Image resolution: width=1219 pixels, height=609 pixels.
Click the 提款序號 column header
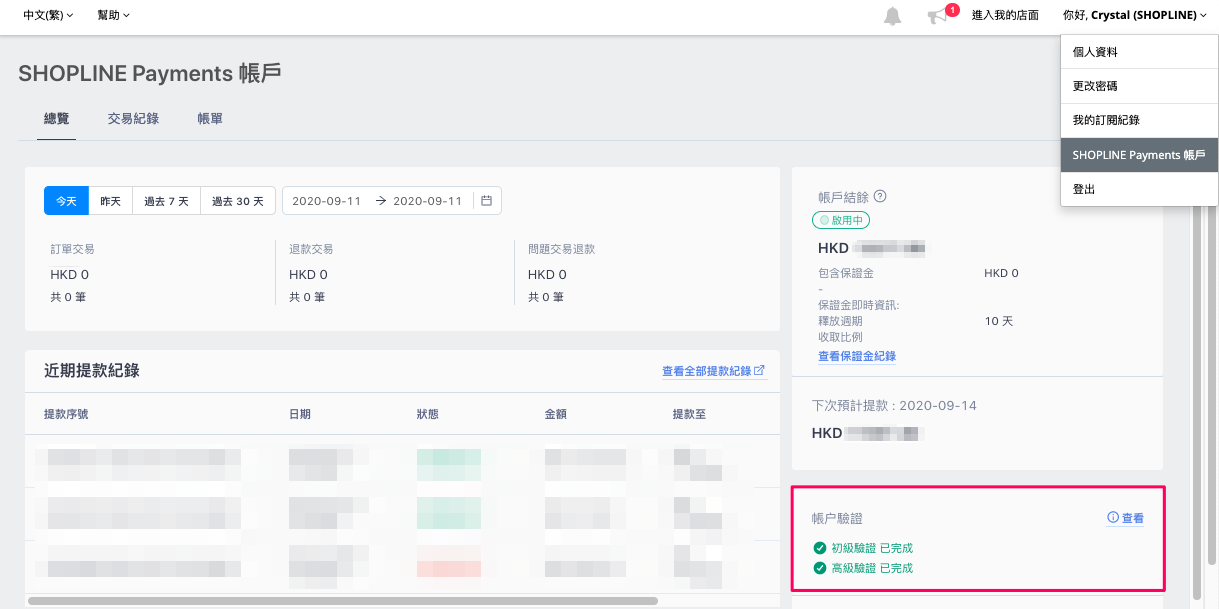[65, 414]
